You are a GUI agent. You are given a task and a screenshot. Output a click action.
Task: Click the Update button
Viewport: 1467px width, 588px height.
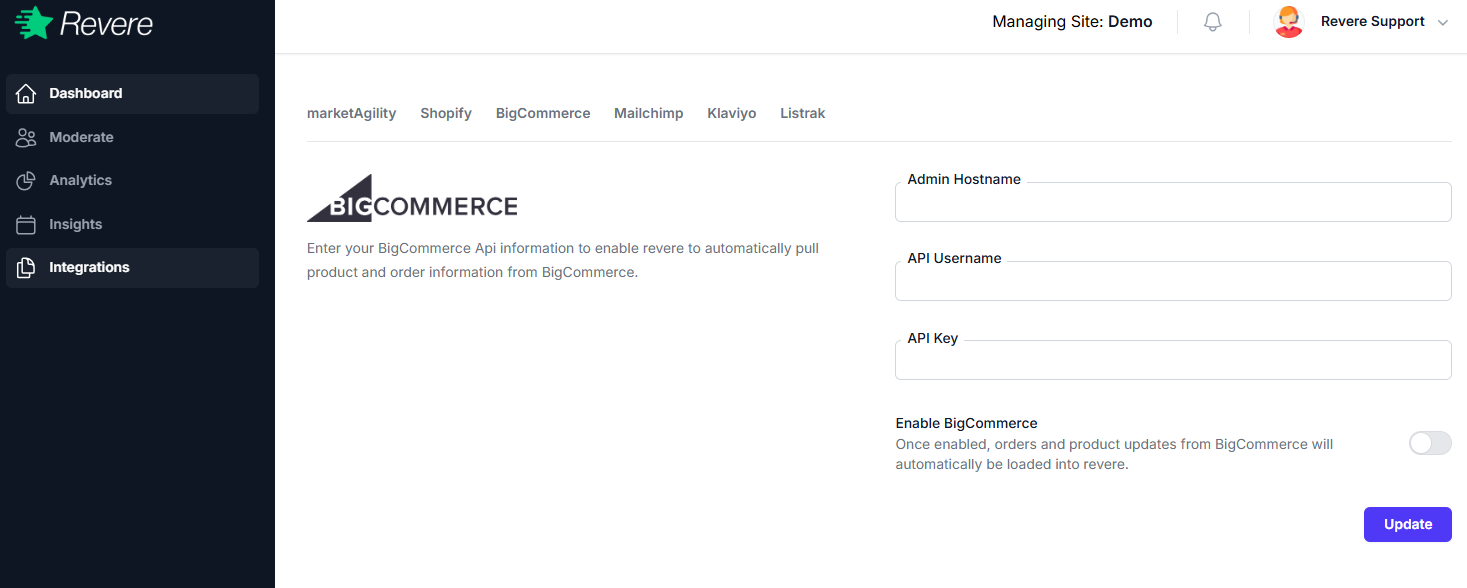(x=1407, y=524)
